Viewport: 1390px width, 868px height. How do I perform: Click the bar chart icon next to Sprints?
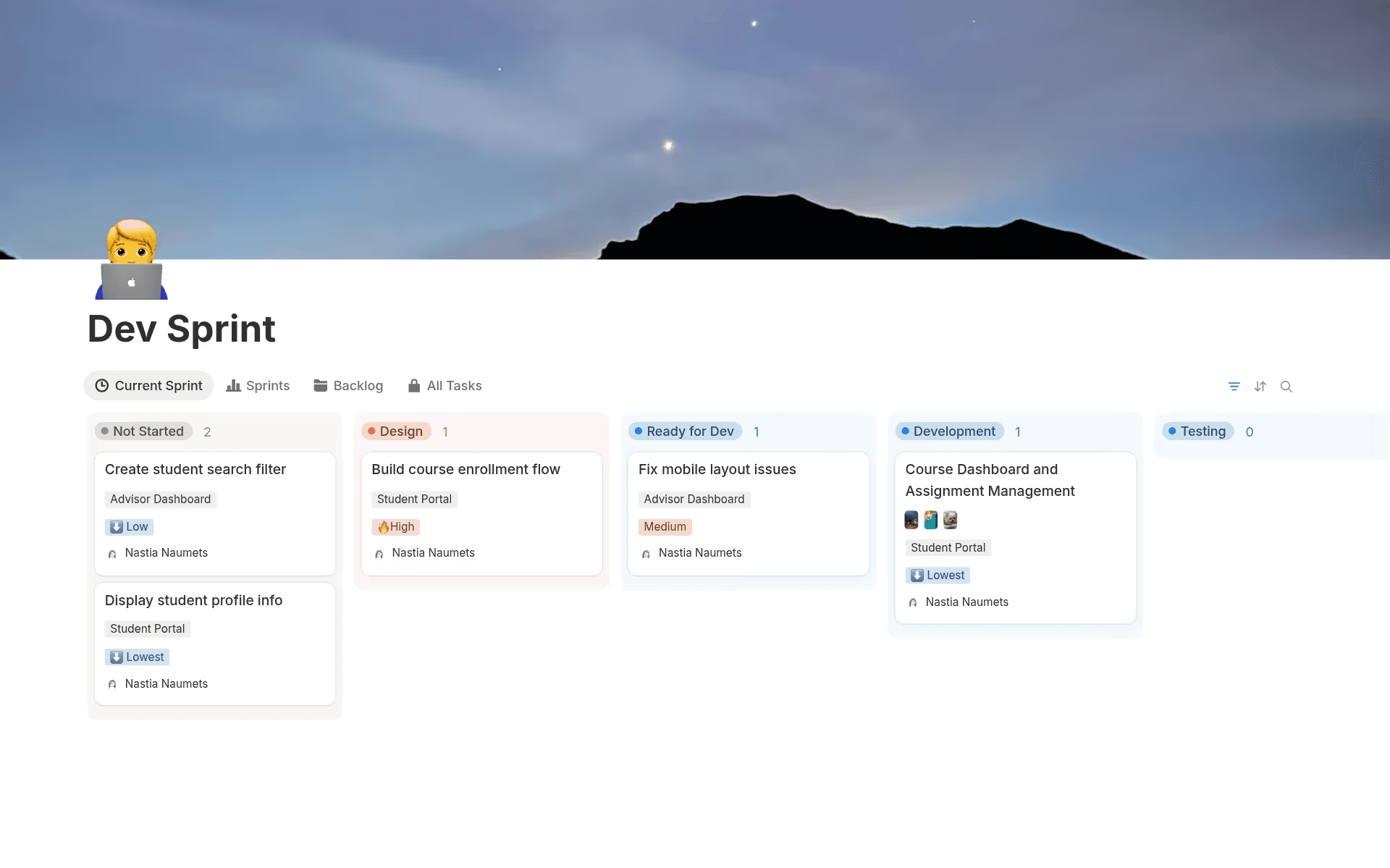233,385
